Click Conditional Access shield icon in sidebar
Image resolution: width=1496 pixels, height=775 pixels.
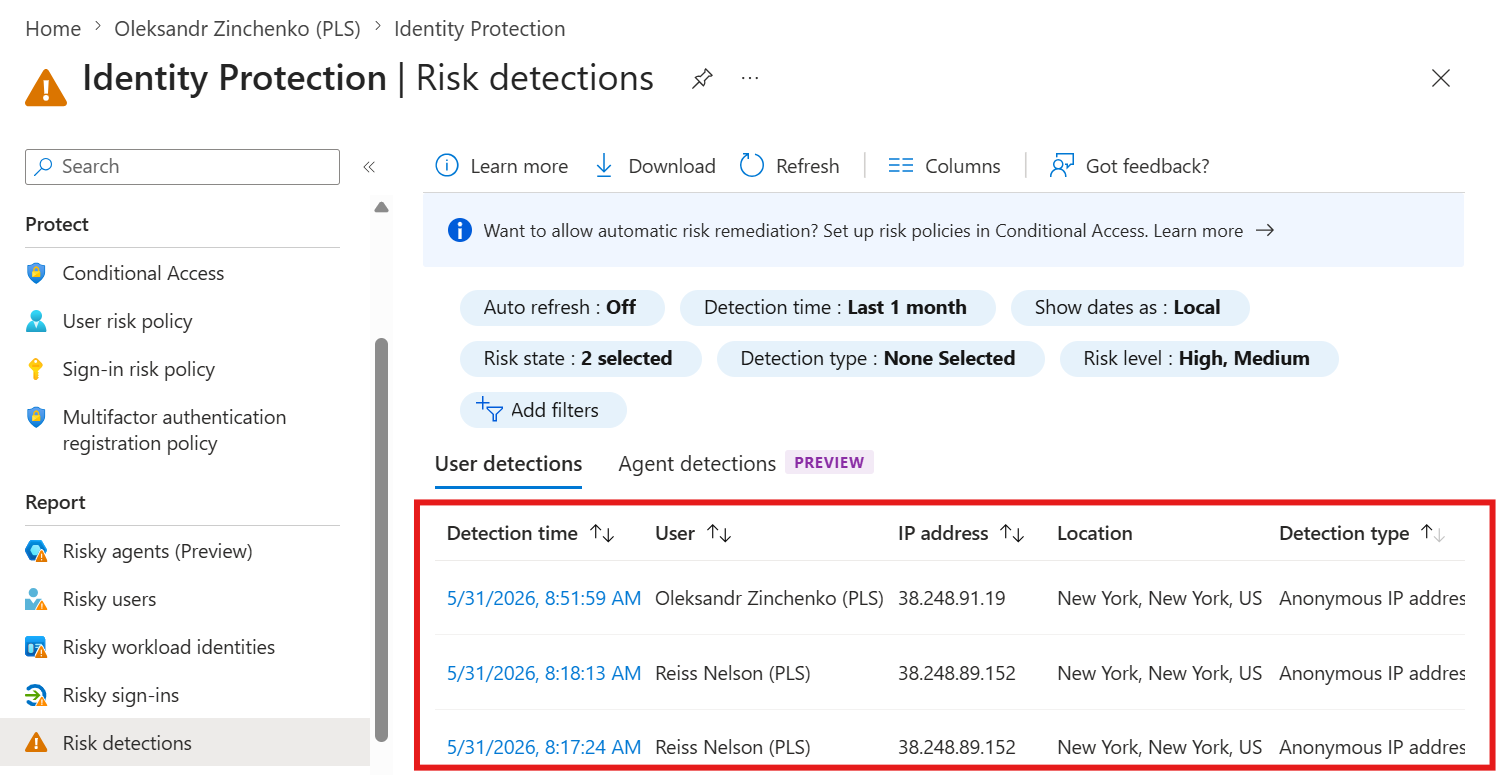(x=37, y=273)
